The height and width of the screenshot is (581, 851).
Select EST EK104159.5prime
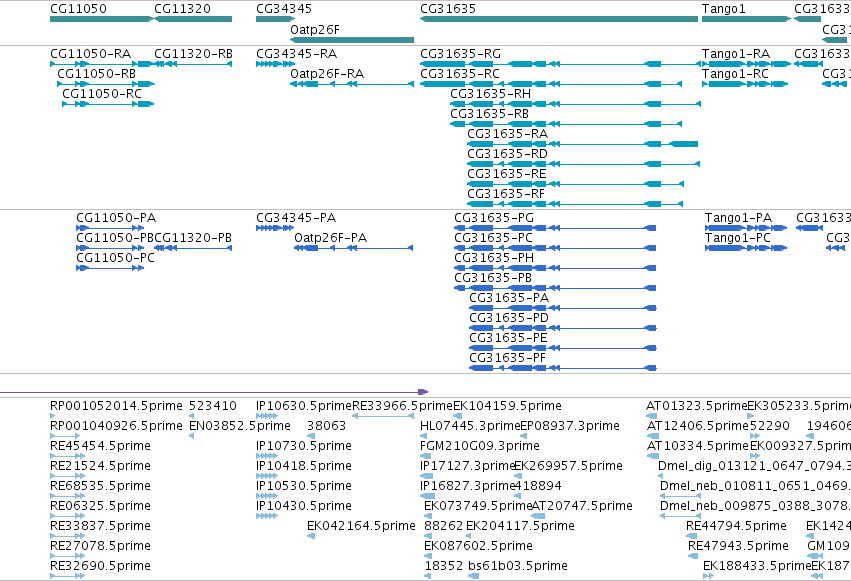click(457, 416)
